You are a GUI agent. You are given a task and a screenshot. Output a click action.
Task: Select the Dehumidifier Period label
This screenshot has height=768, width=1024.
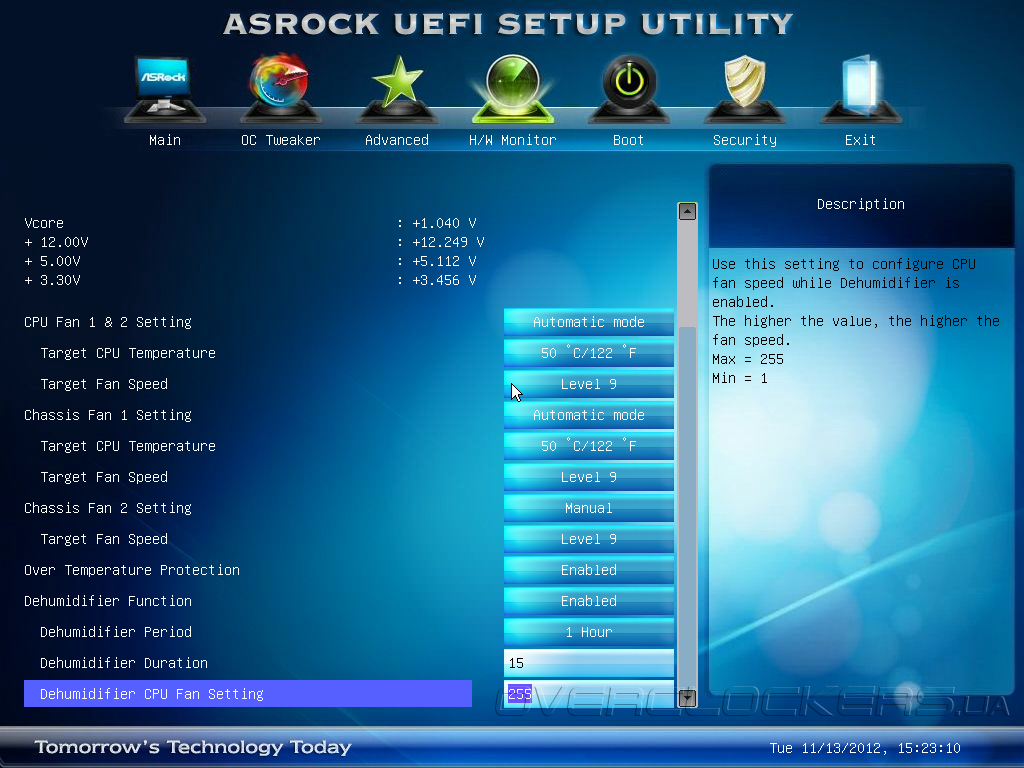[x=116, y=632]
